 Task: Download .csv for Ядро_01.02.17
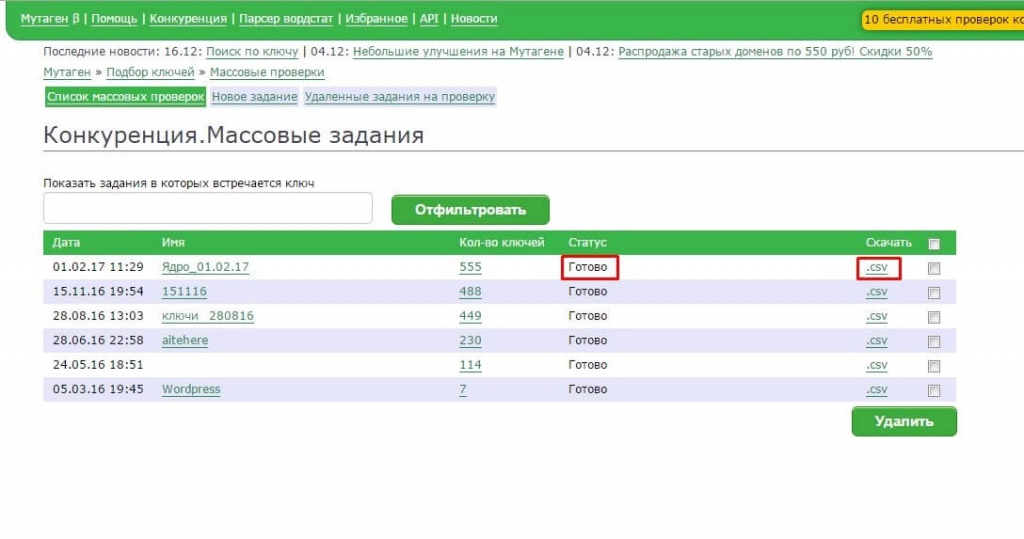[877, 268]
